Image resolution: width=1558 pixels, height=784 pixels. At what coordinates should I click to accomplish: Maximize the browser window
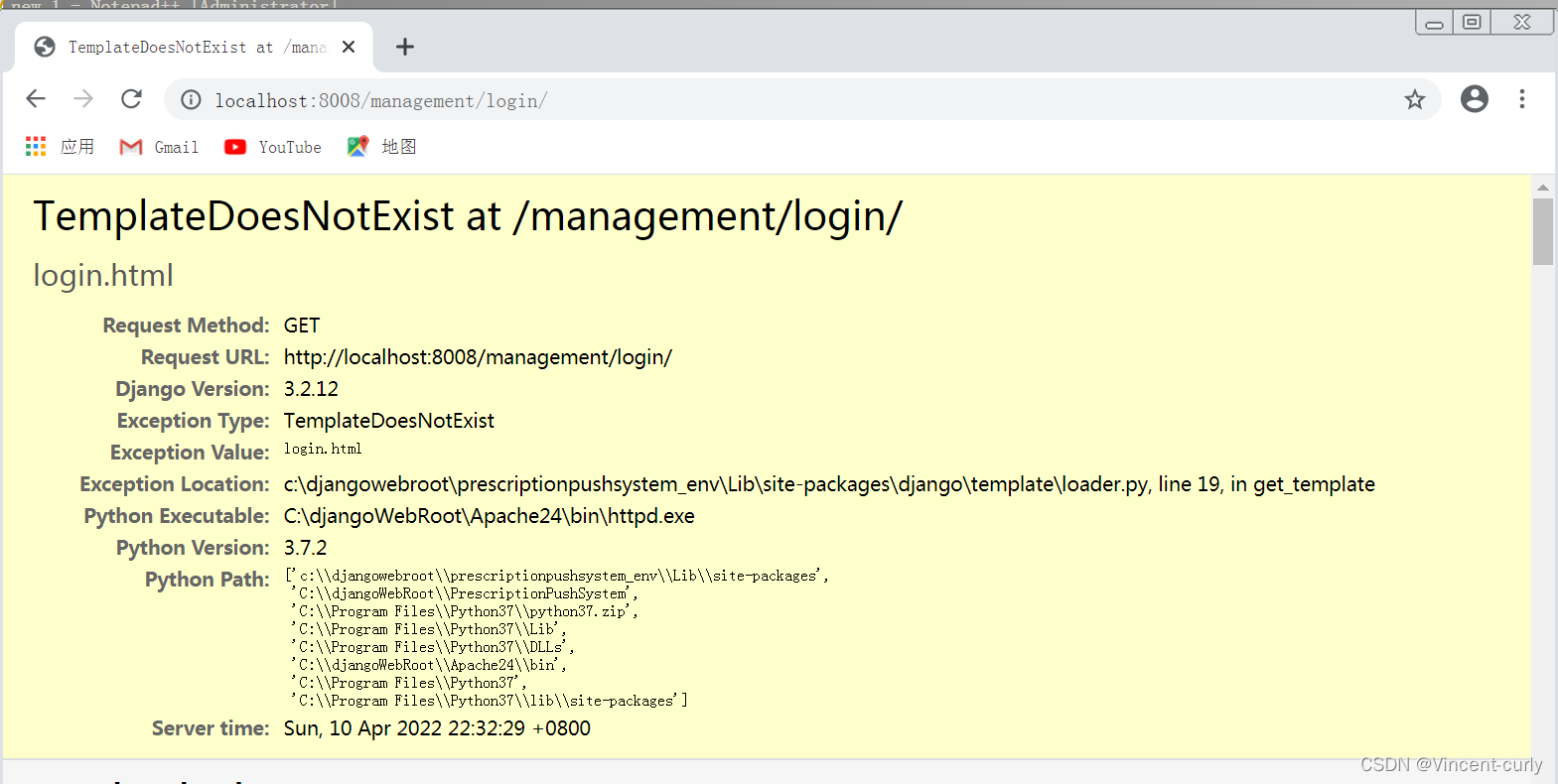coord(1472,22)
